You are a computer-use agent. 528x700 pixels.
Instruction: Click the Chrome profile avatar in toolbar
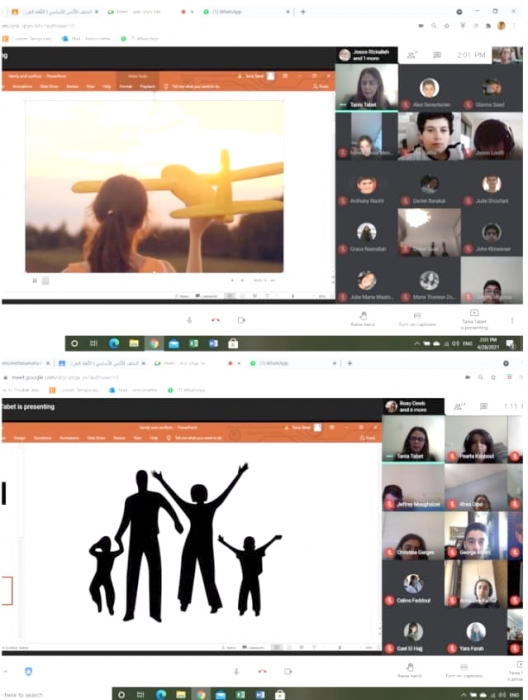(501, 25)
